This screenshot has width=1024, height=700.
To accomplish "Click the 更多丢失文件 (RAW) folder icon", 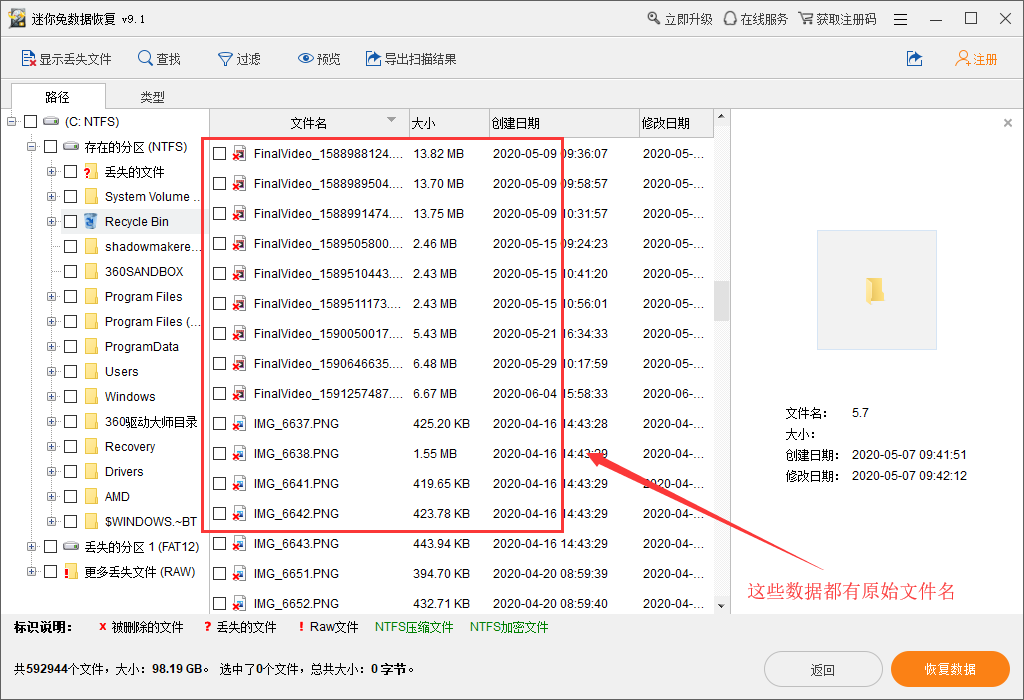I will click(x=71, y=572).
